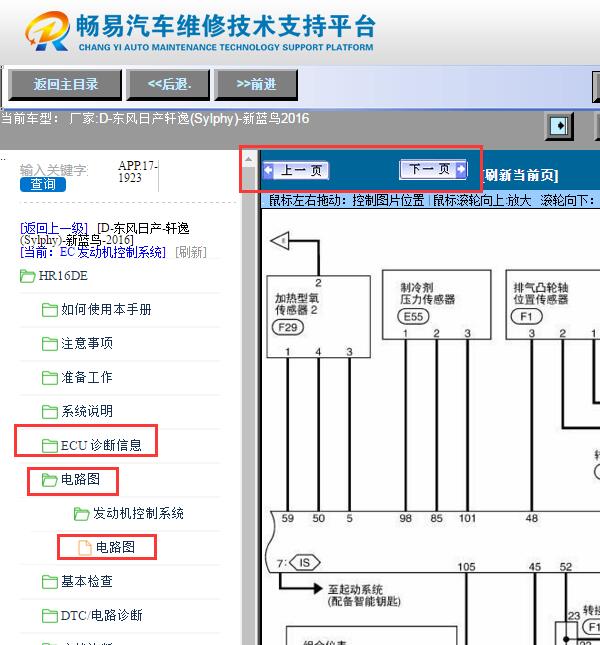600x645 pixels.
Task: Click the document icon beside 电路图 page
Action: [85, 548]
